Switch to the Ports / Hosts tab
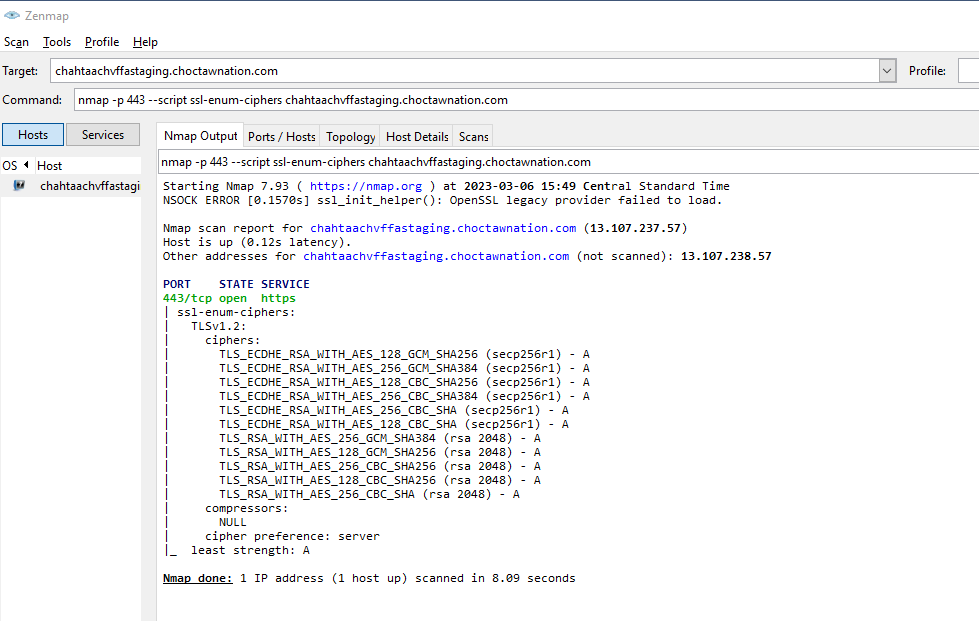The image size is (979, 621). (x=282, y=137)
